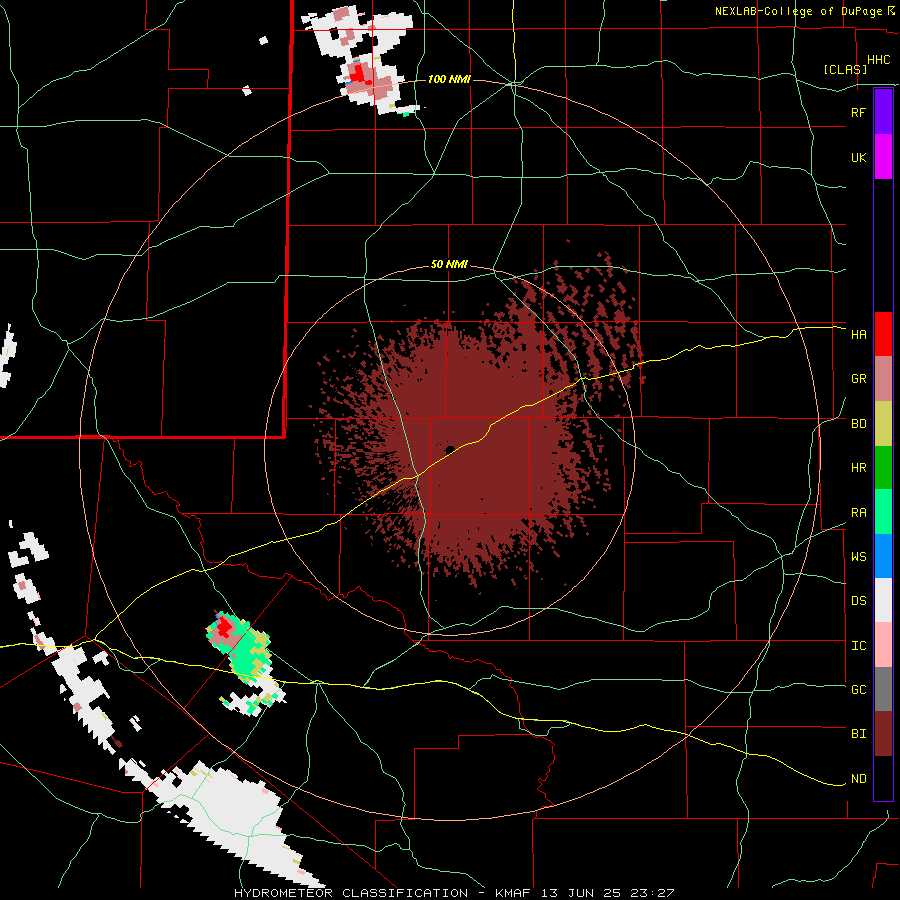Click the 'WS' legend label

(858, 556)
